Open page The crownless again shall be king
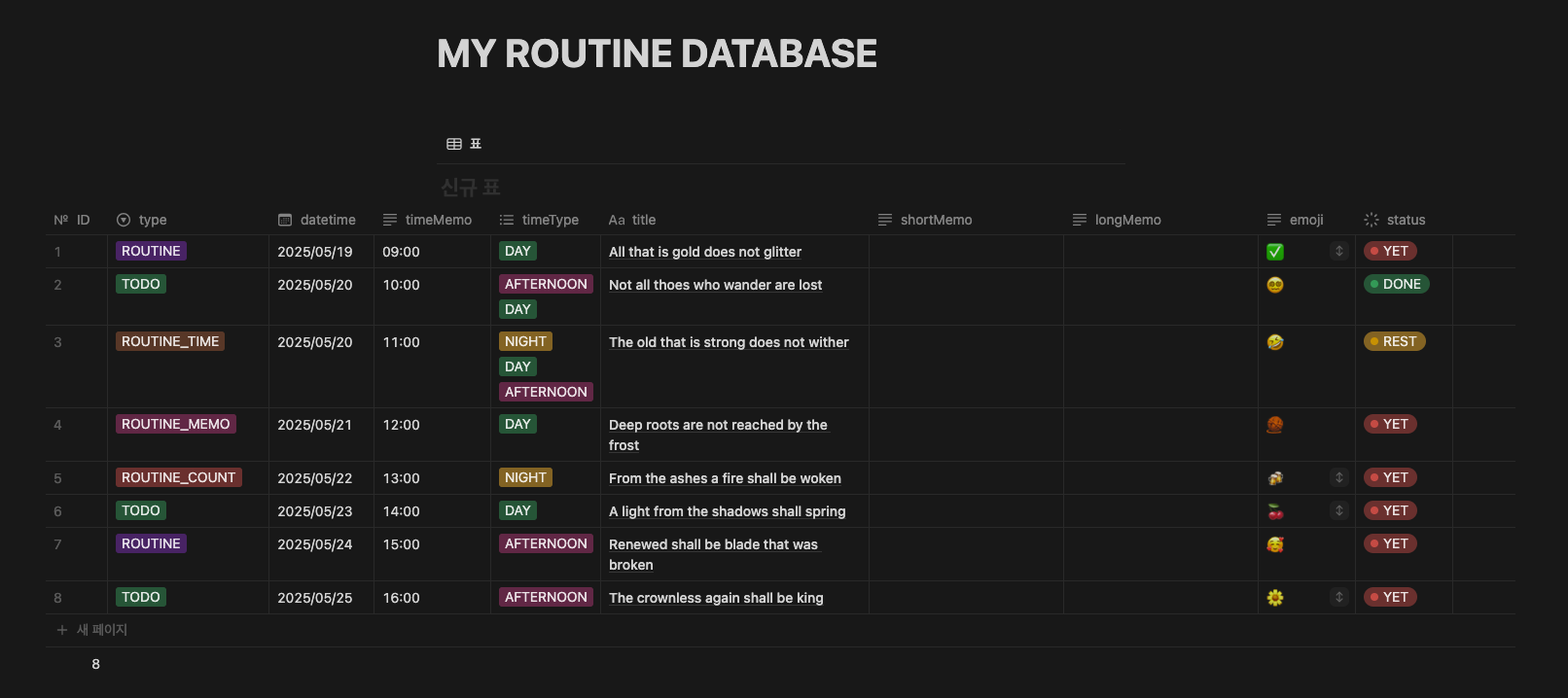Viewport: 1568px width, 698px height. tap(716, 598)
